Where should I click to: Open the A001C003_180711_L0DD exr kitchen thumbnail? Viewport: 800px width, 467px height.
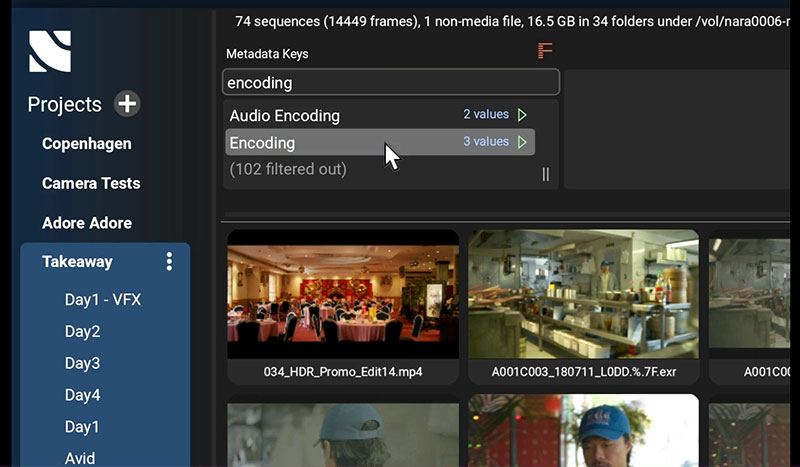[584, 294]
